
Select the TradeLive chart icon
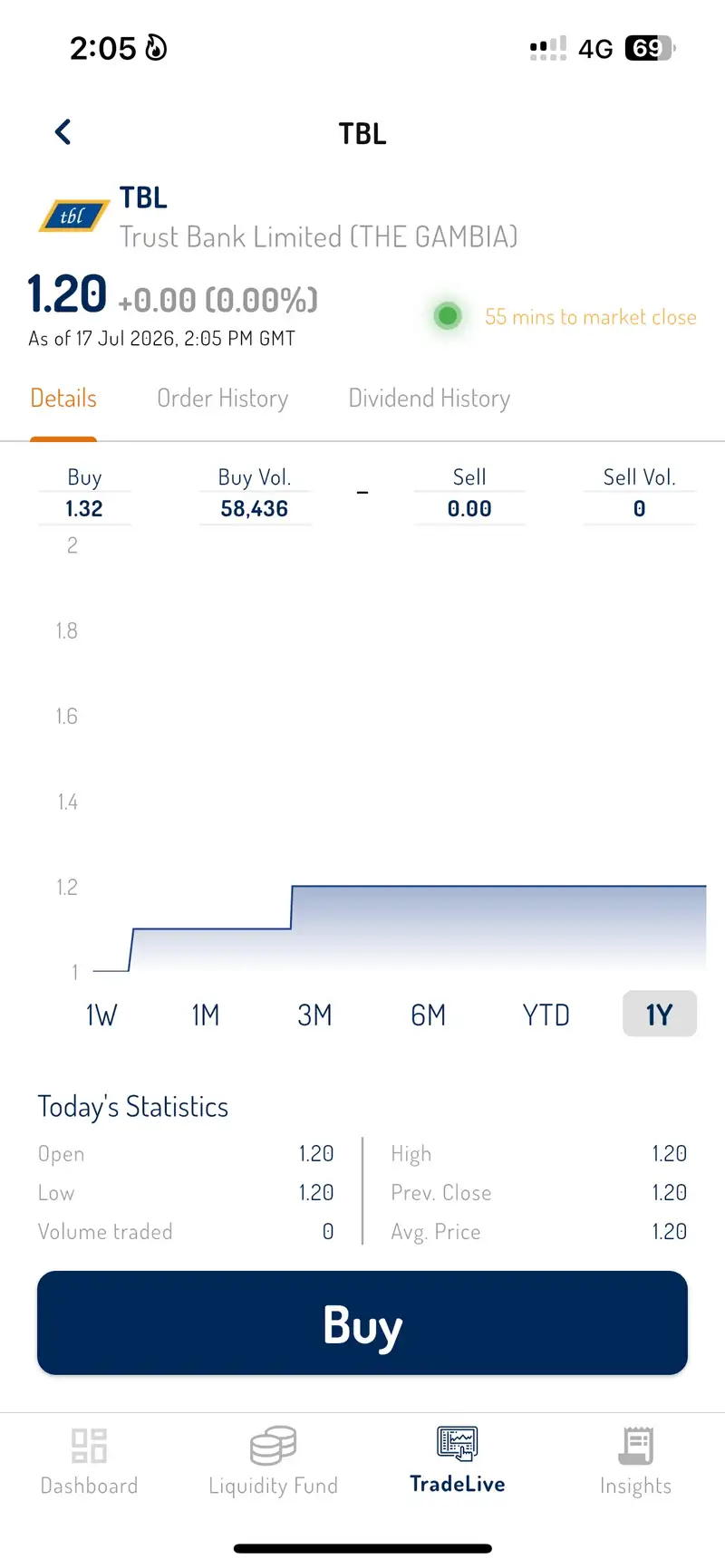(x=458, y=1443)
